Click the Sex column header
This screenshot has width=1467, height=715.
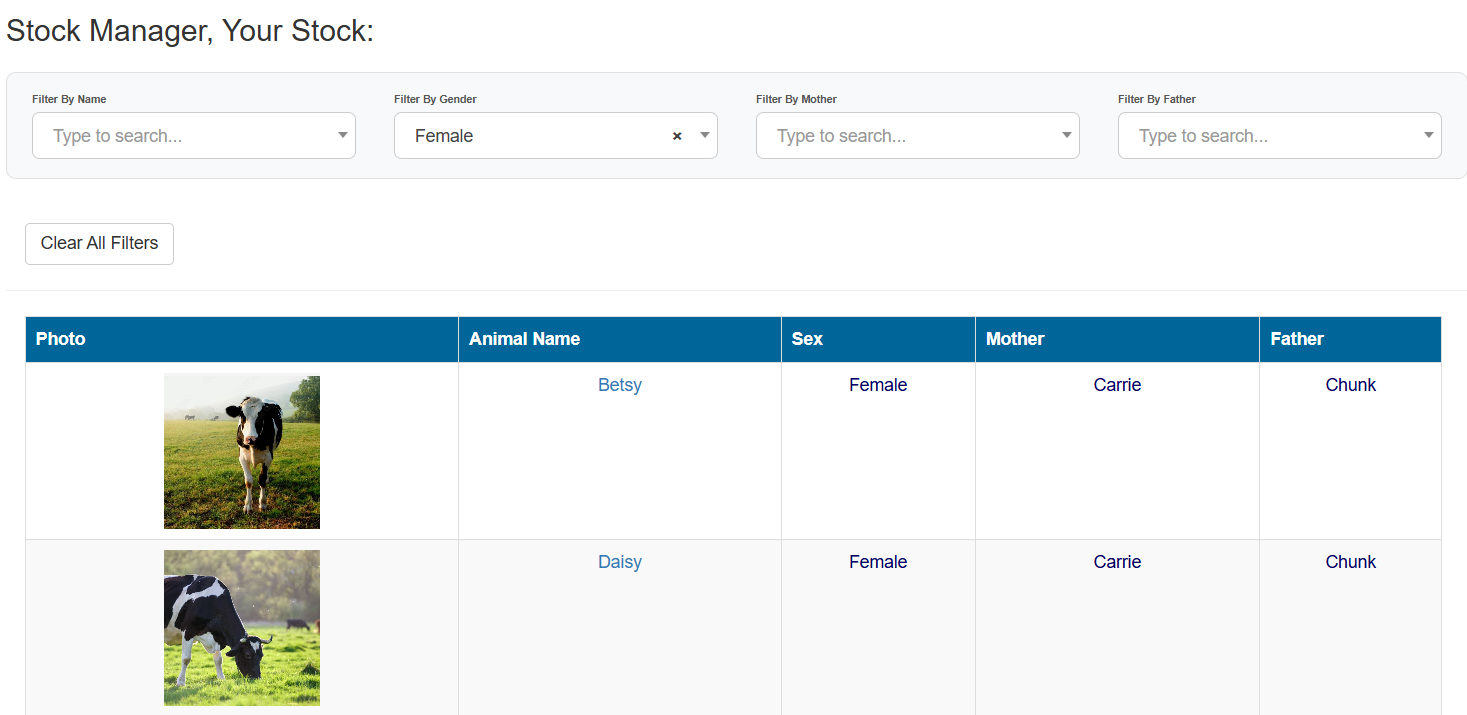pyautogui.click(x=878, y=339)
